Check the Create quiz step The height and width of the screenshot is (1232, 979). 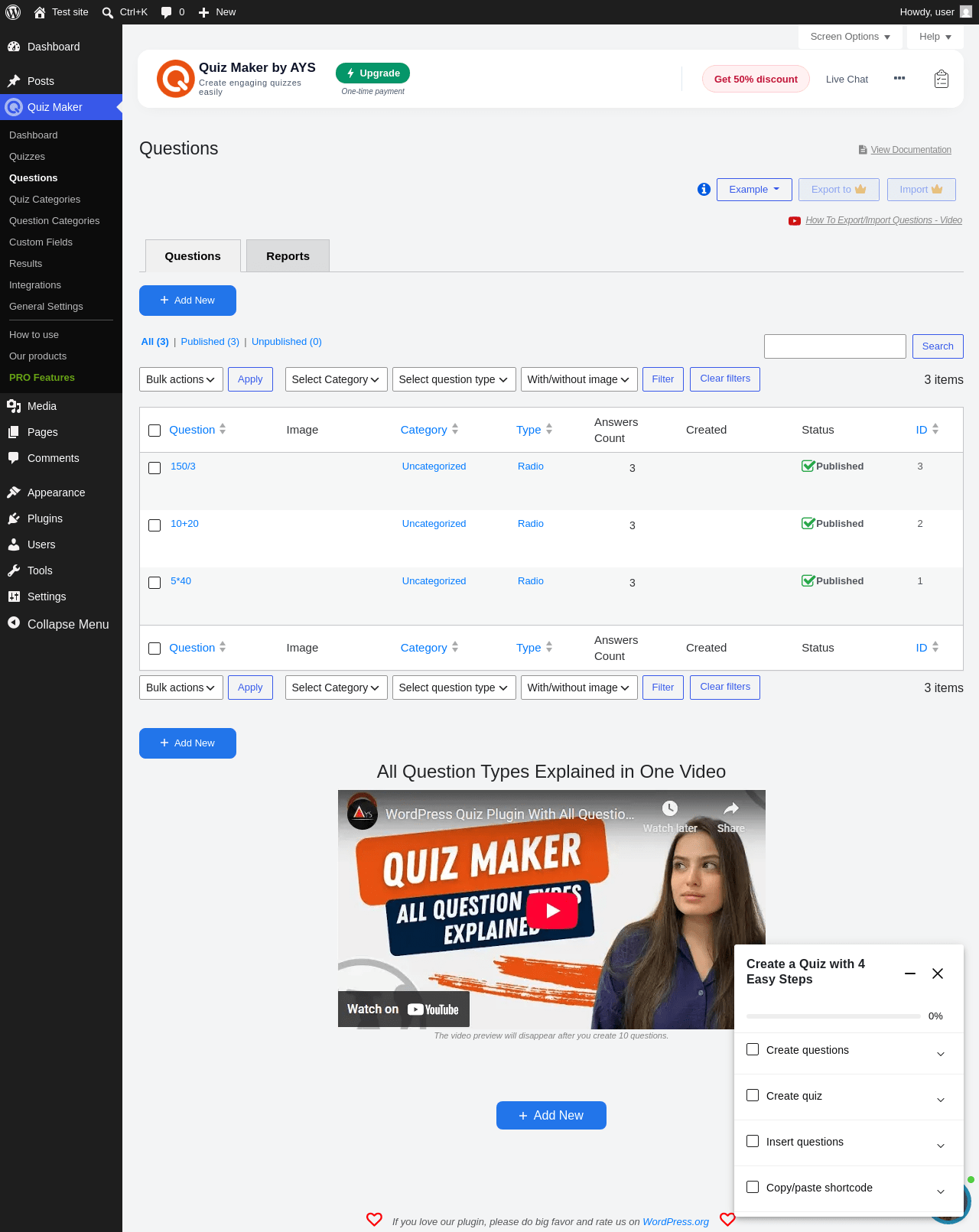point(753,1095)
